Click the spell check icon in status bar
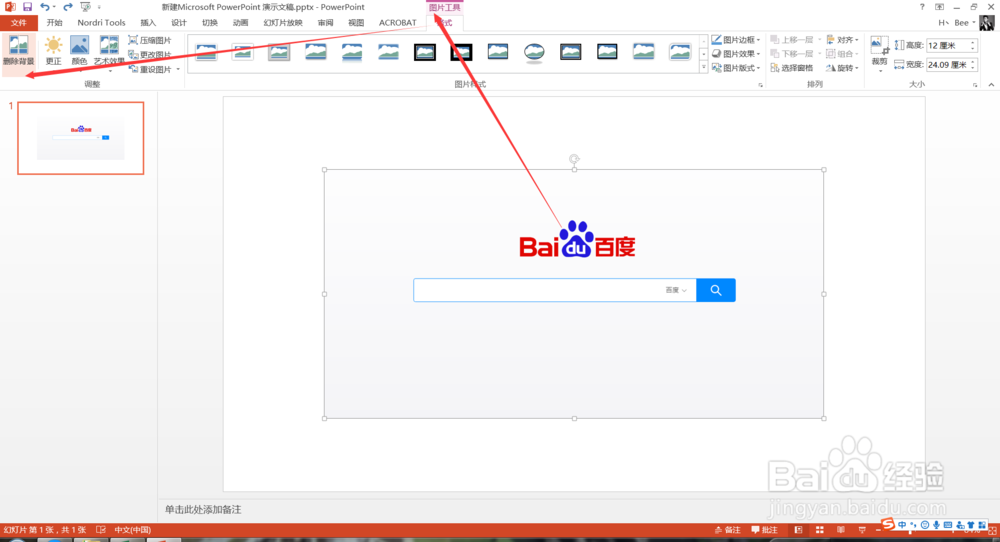The image size is (1000, 542). [101, 530]
